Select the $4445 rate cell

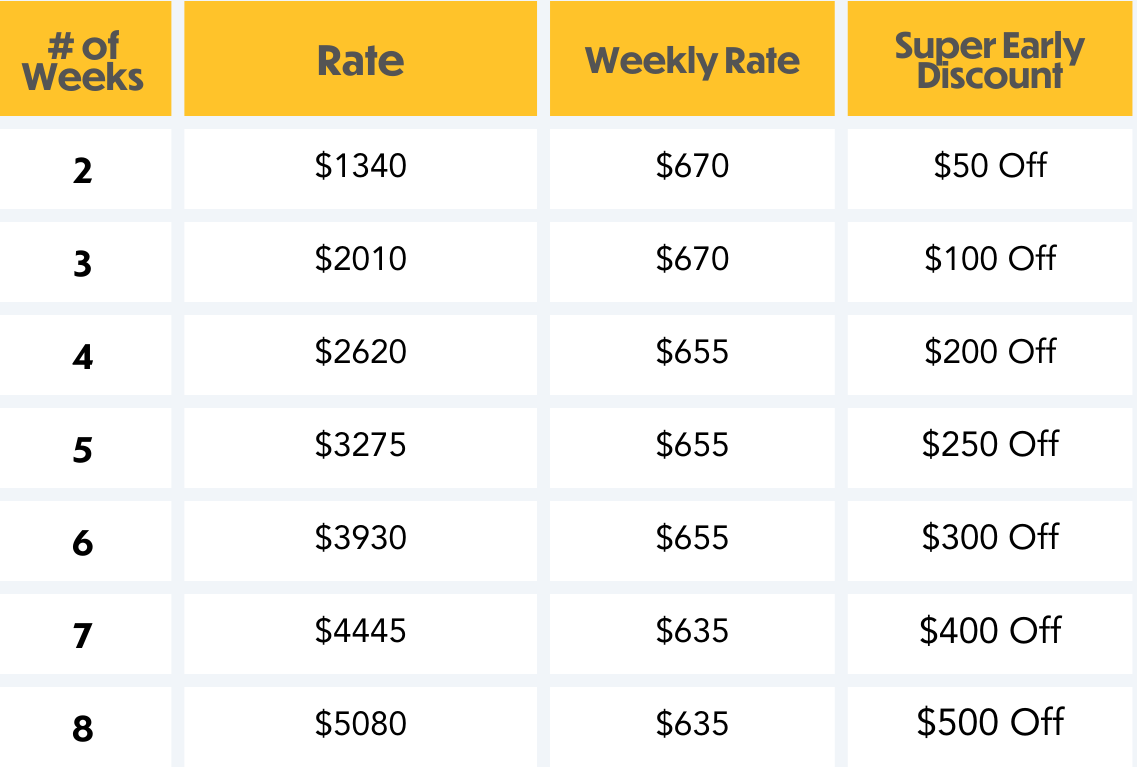pos(360,631)
